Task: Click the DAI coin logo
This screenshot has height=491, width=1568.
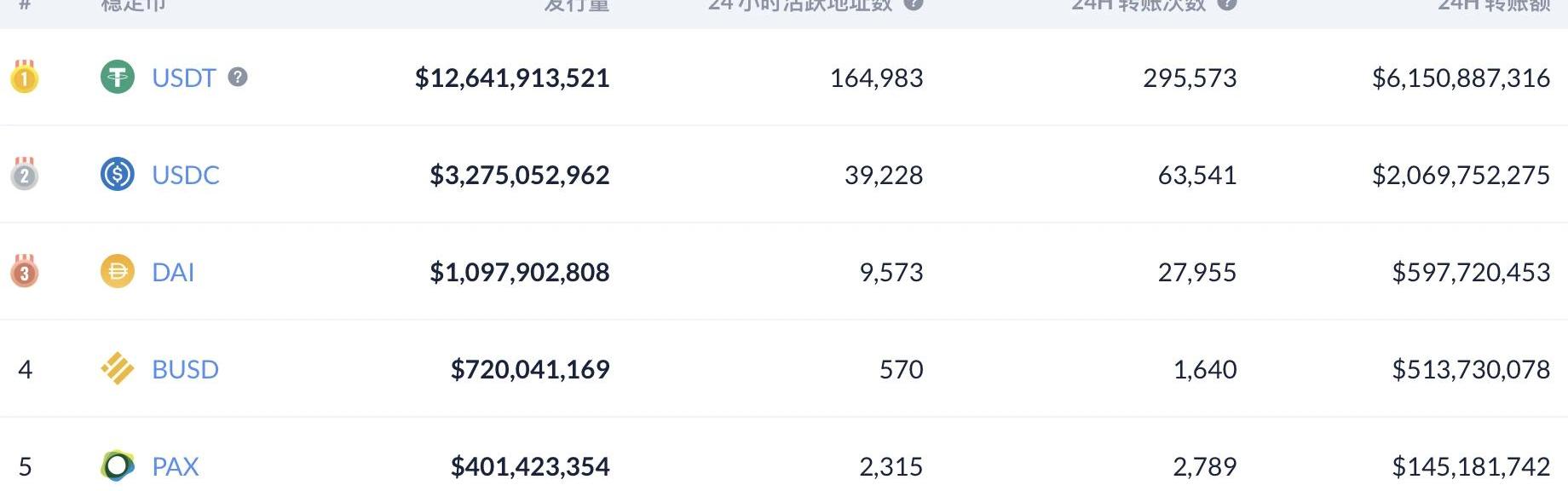Action: 118,272
